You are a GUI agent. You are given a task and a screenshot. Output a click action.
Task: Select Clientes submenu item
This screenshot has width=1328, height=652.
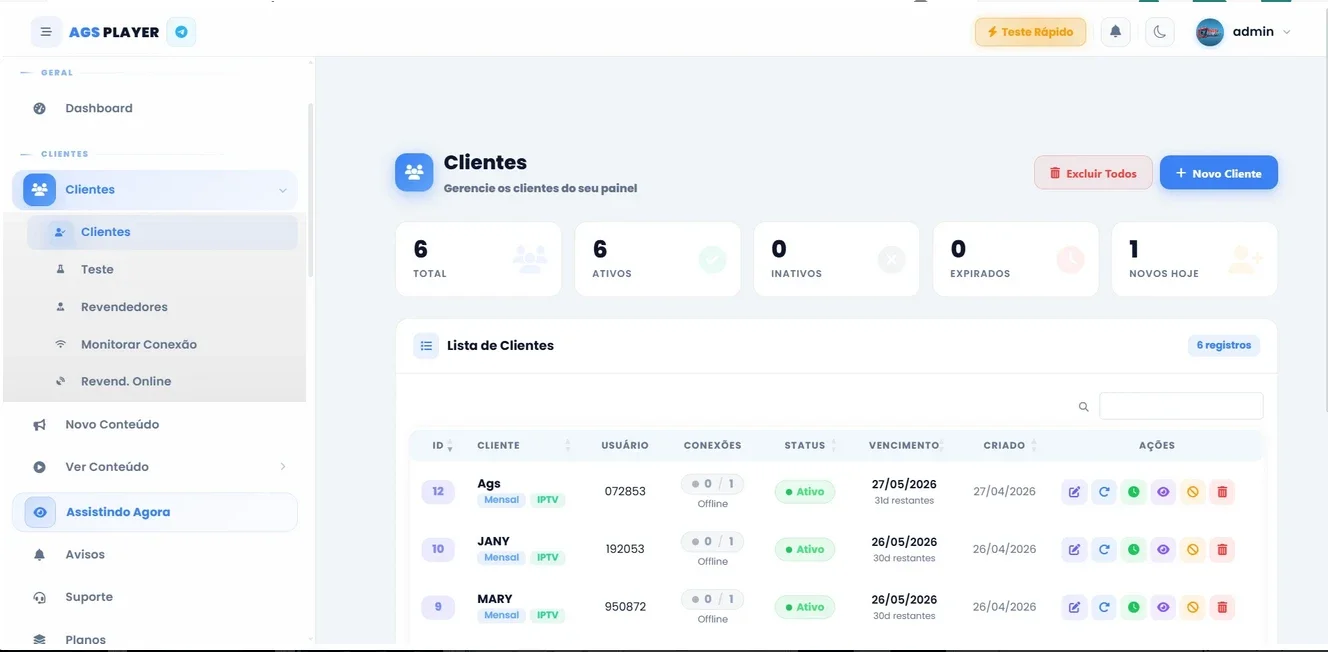(162, 232)
